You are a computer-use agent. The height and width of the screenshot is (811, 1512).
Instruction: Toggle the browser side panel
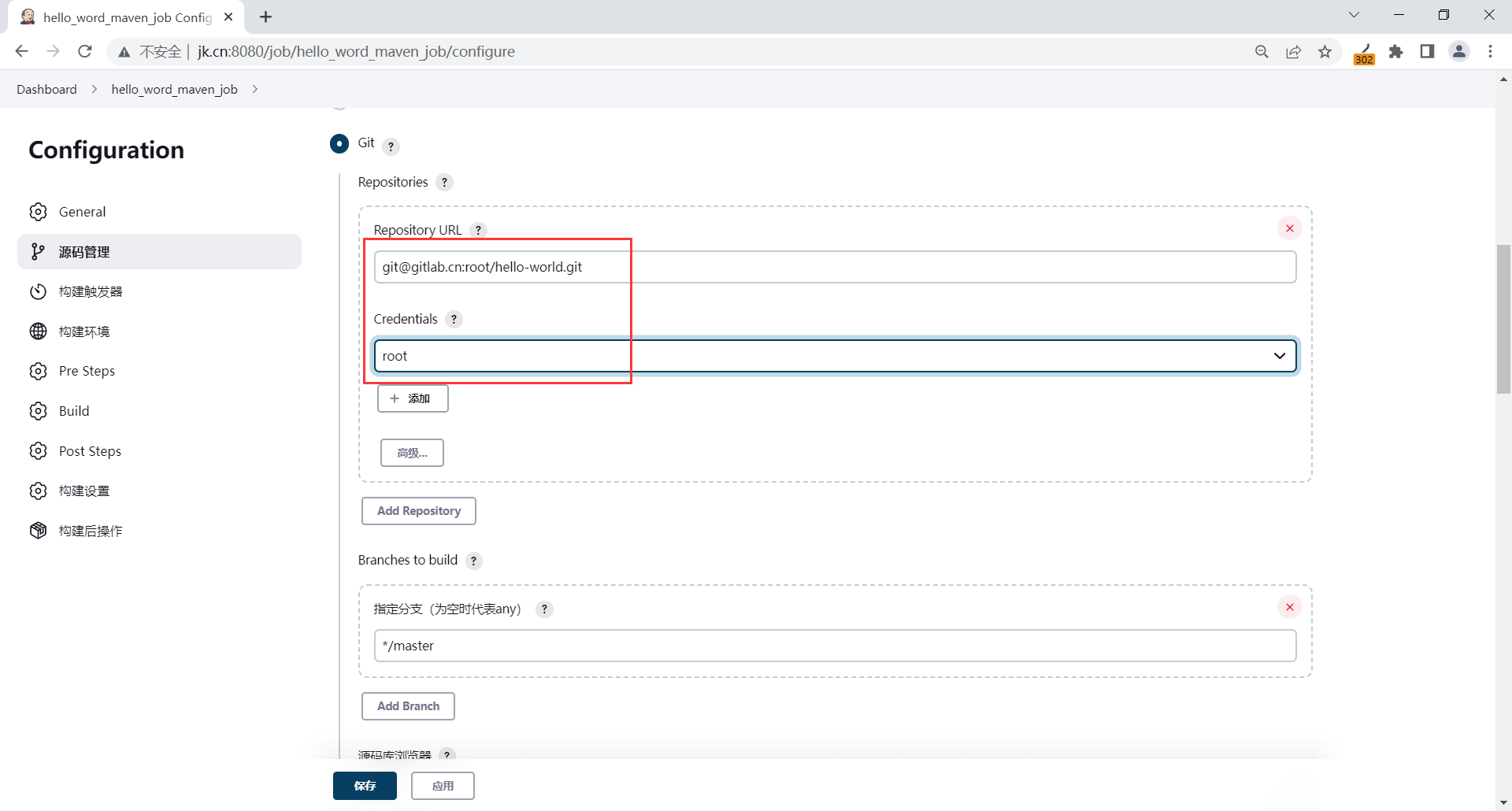coord(1427,52)
